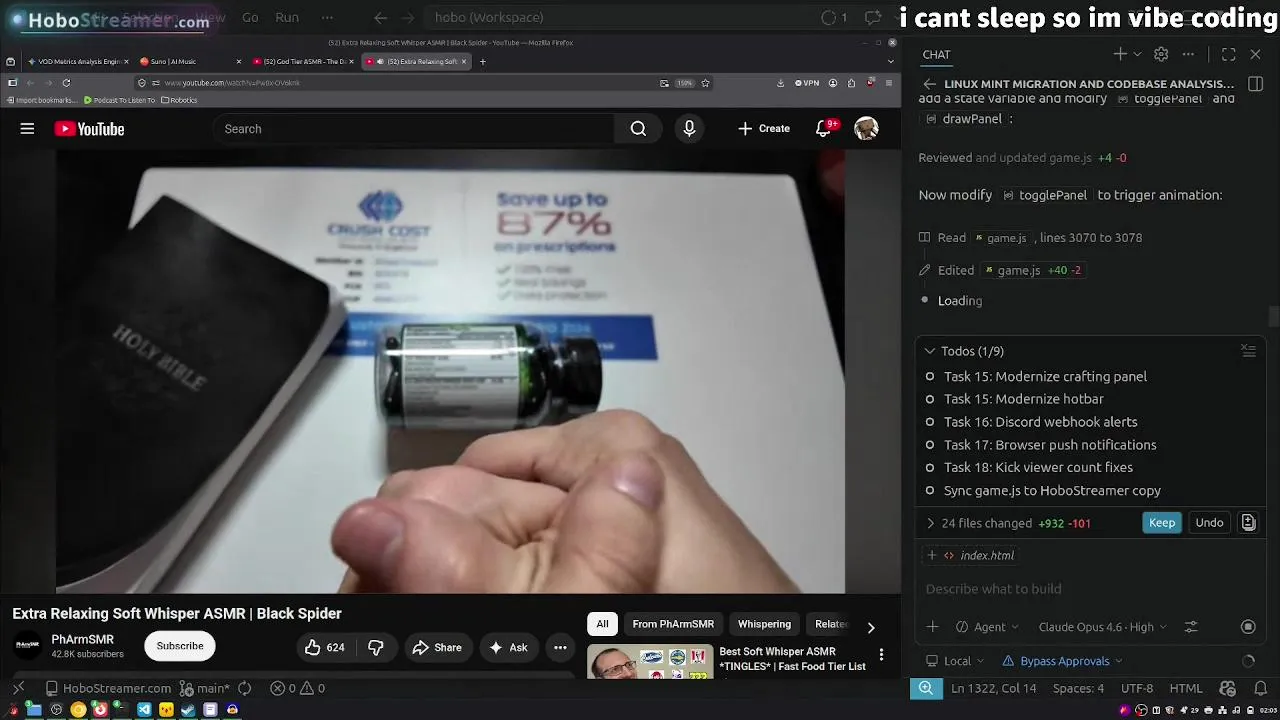Open the VS Code menu overflow ellipsis
The height and width of the screenshot is (720, 1280).
[327, 17]
